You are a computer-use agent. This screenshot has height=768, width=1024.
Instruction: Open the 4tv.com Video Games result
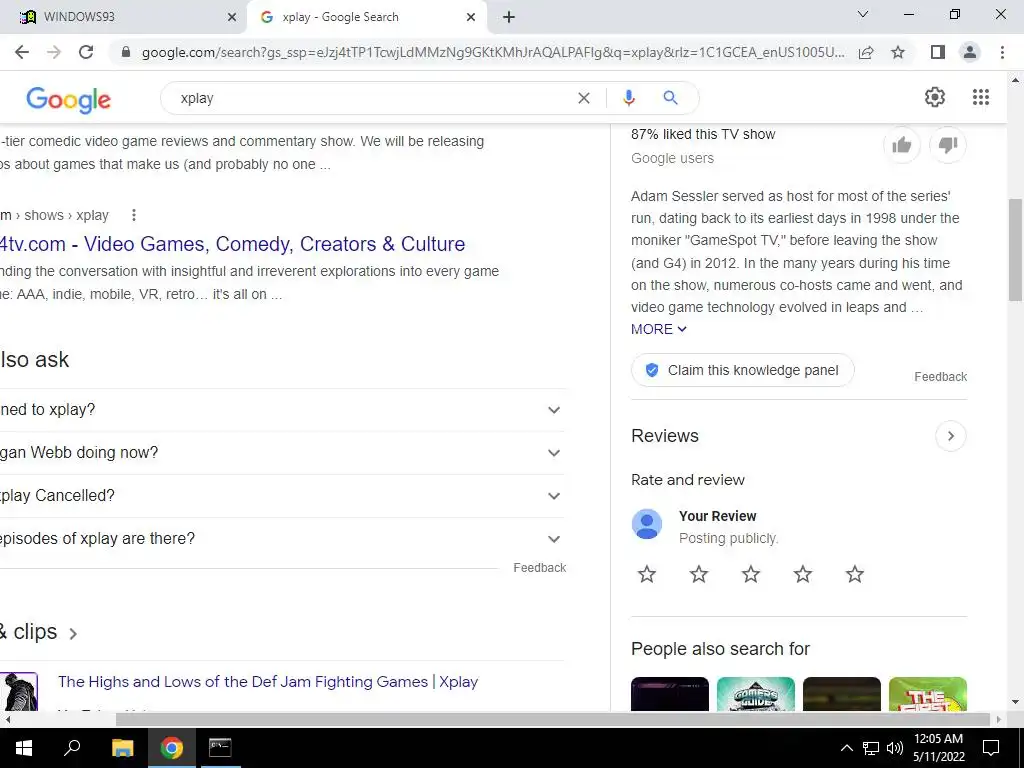232,244
